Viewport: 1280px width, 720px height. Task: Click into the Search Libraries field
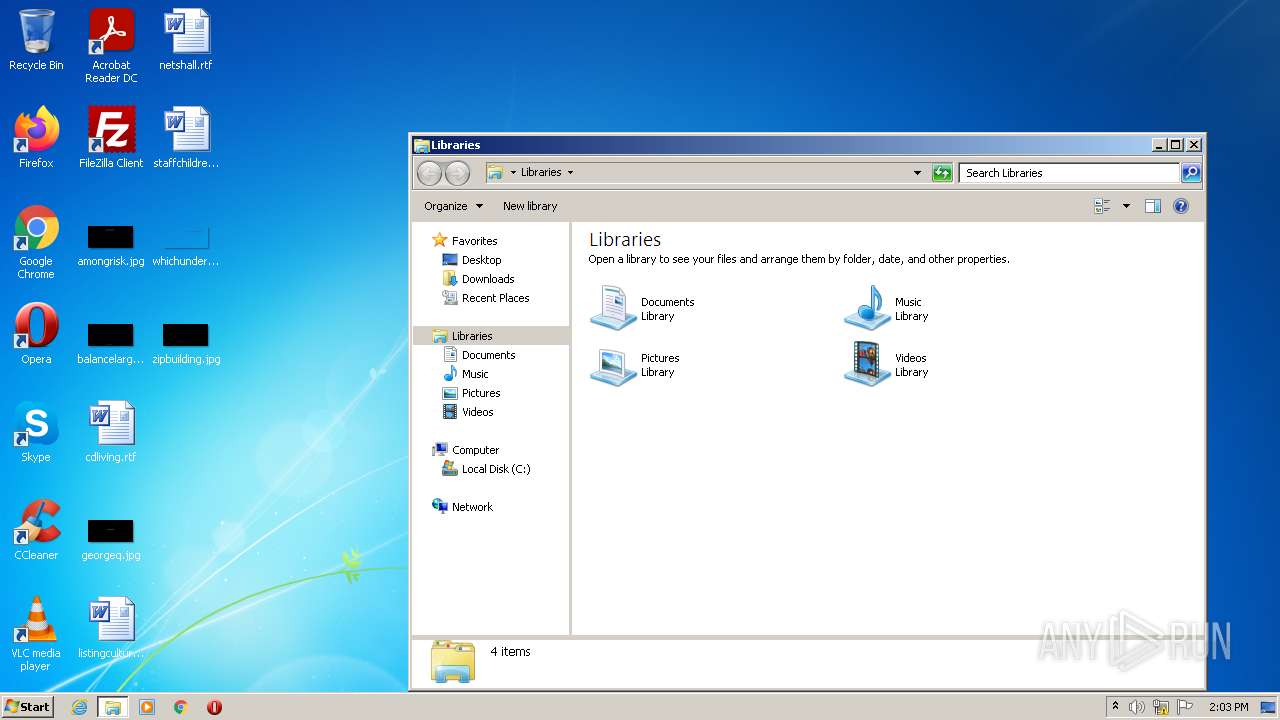(1069, 173)
